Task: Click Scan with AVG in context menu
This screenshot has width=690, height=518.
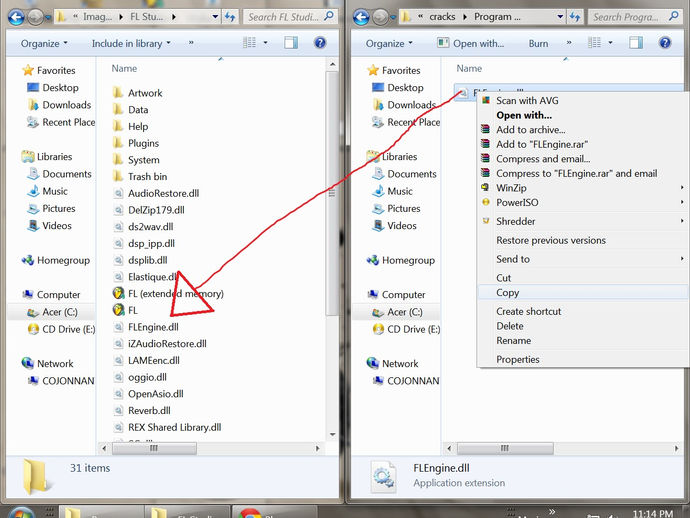Action: 527,101
